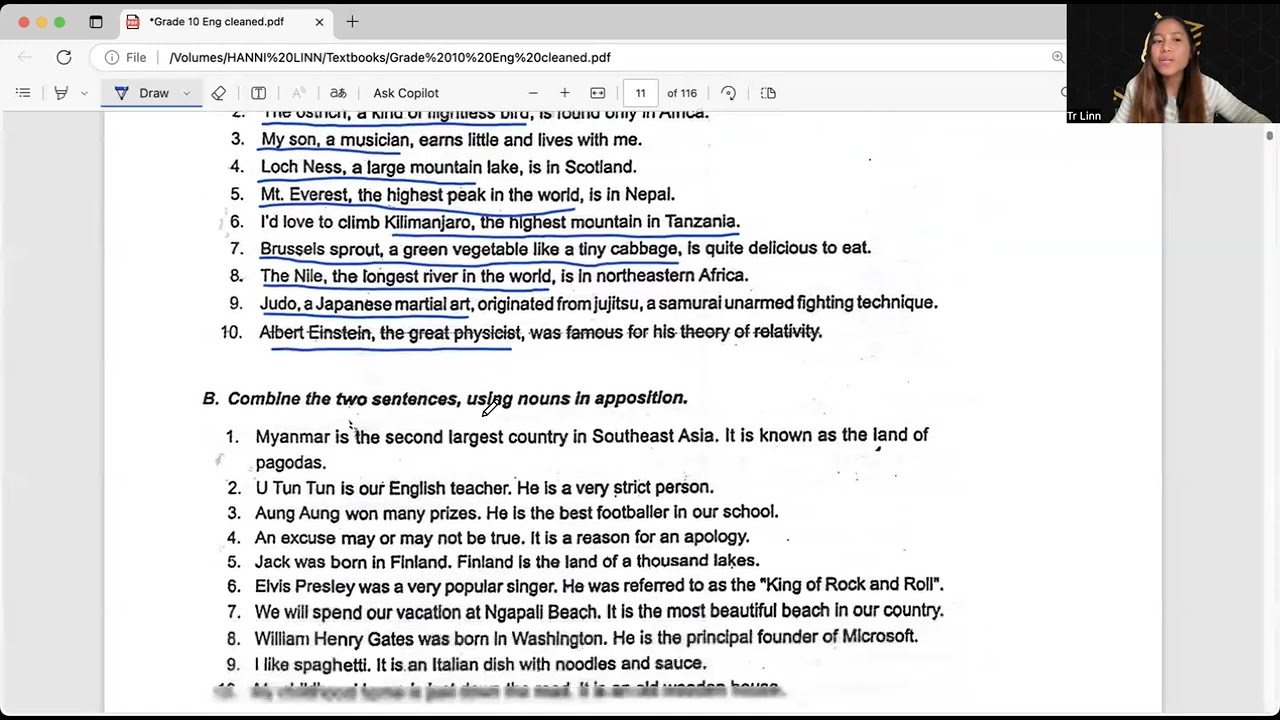This screenshot has height=720, width=1280.
Task: Zoom out the PDF
Action: tap(533, 93)
